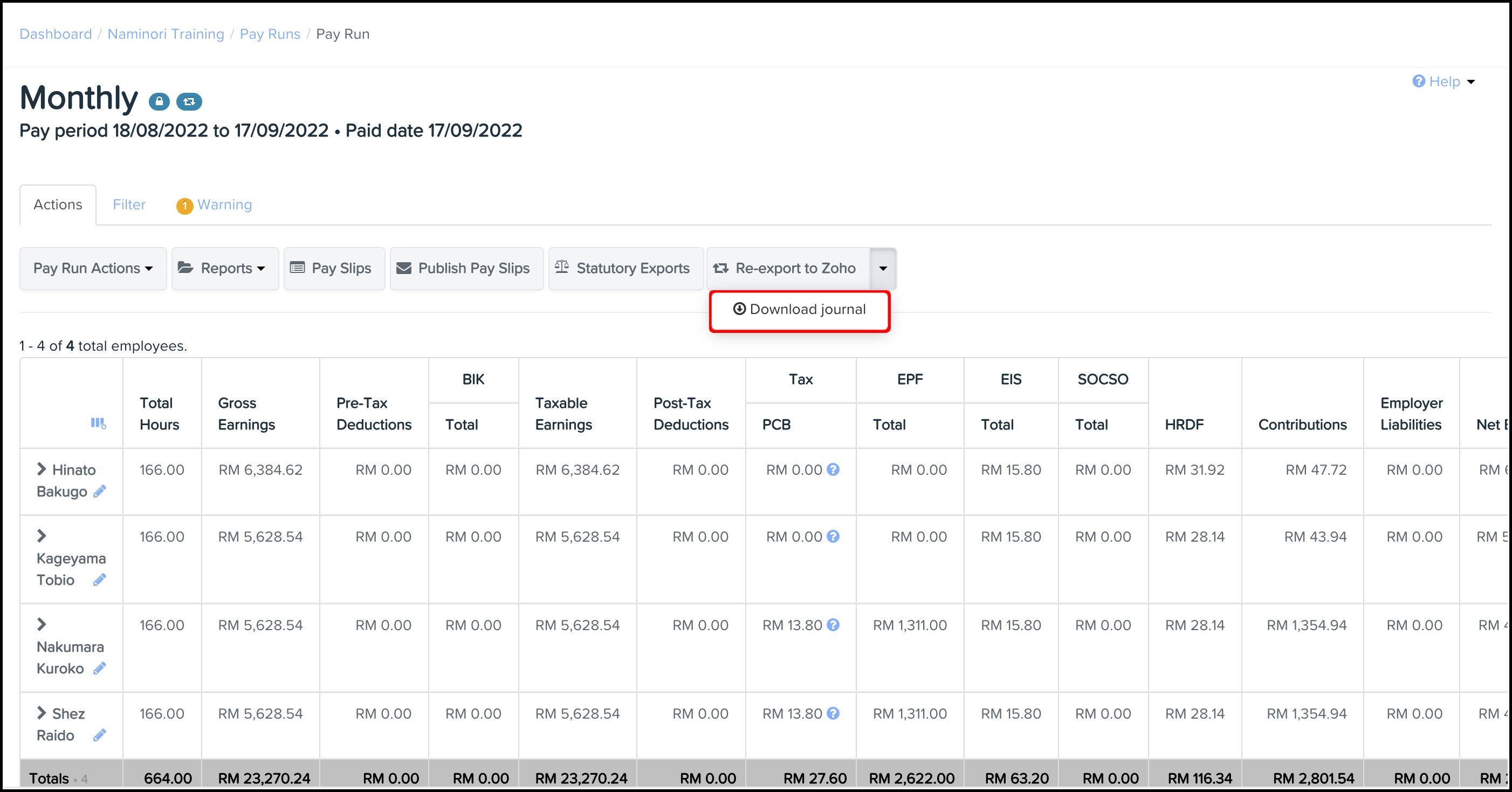Toggle the caret beside Re-export to Zoho
Viewport: 1512px width, 792px height.
(883, 268)
